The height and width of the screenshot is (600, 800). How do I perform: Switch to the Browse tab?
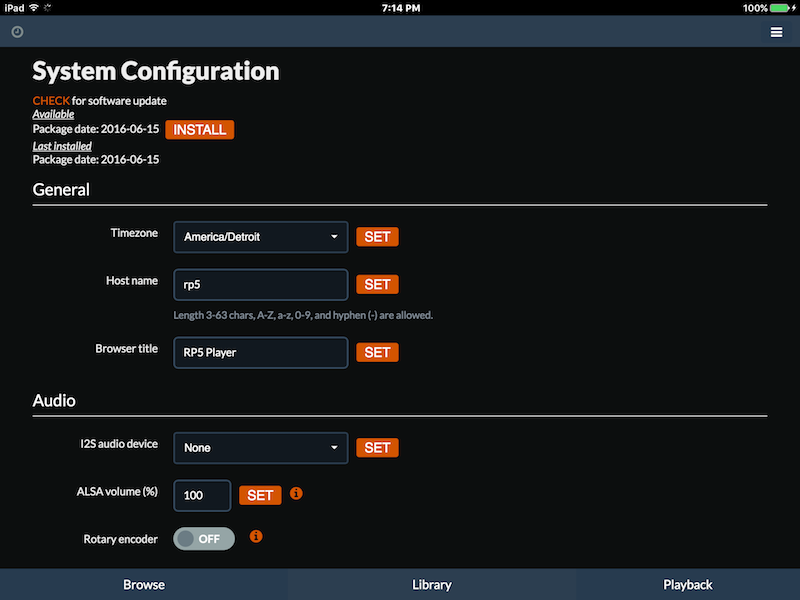click(144, 584)
